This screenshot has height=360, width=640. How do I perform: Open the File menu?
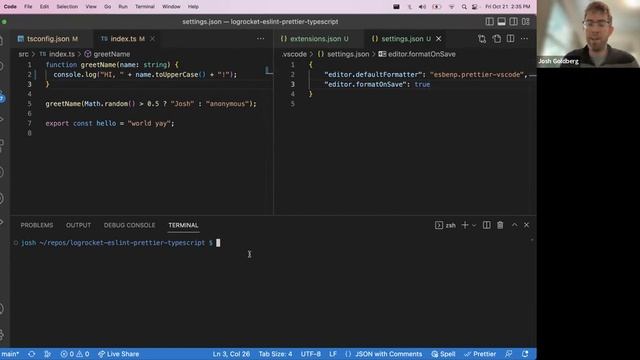click(x=28, y=7)
